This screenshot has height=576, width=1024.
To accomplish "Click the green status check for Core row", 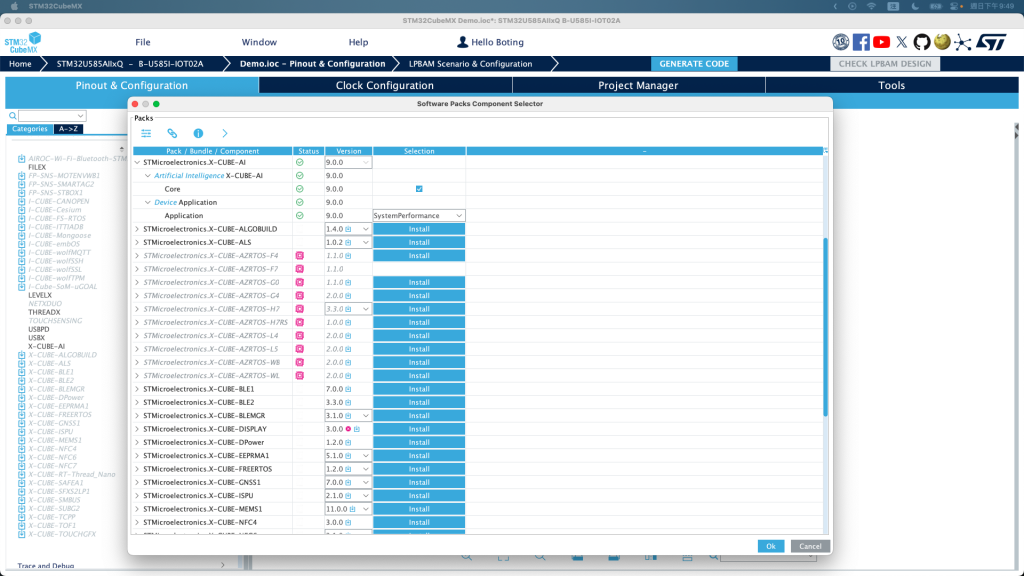I will pyautogui.click(x=300, y=189).
